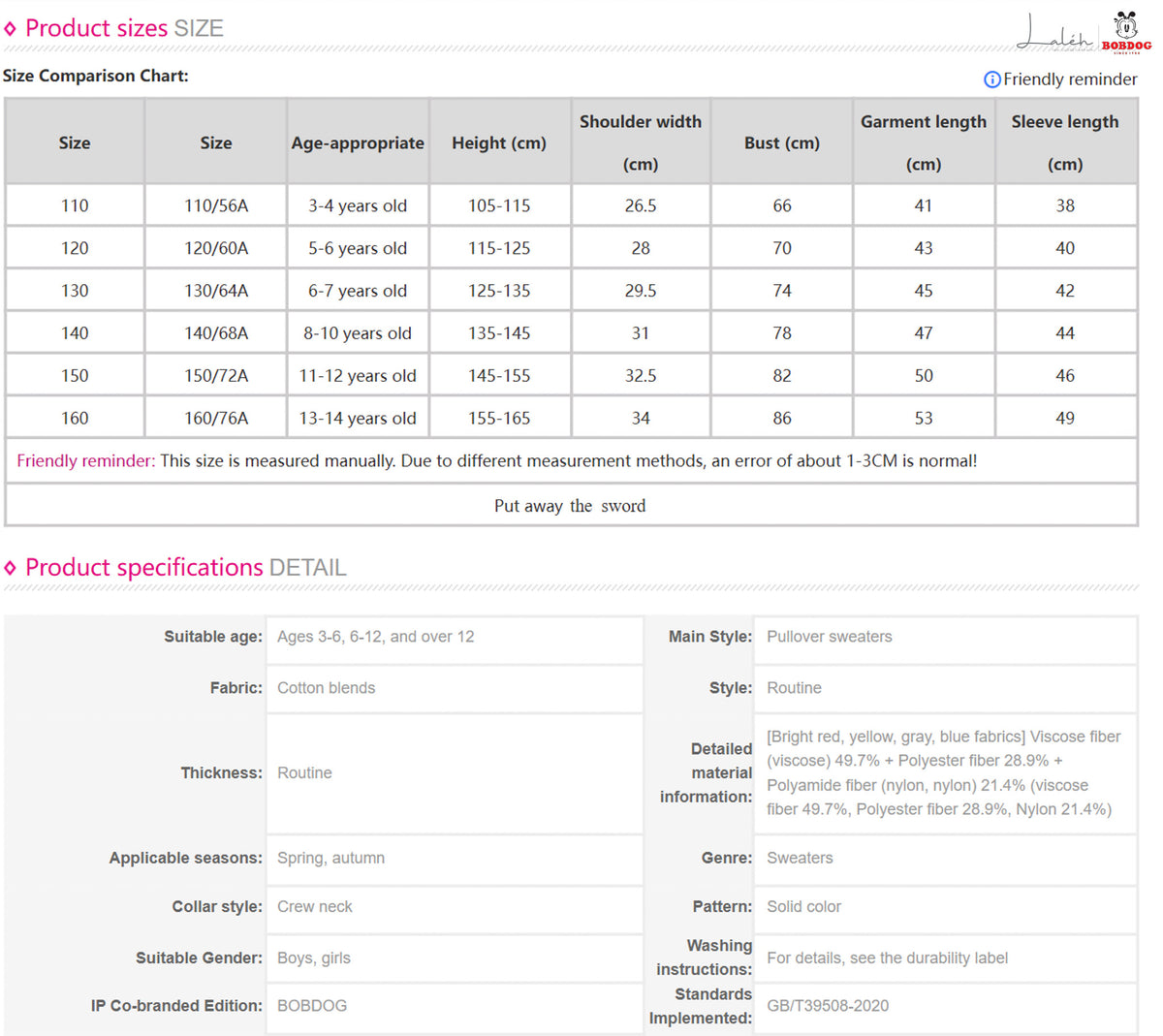Click the 3-4 years old cell
The width and height of the screenshot is (1163, 1036).
[x=358, y=205]
